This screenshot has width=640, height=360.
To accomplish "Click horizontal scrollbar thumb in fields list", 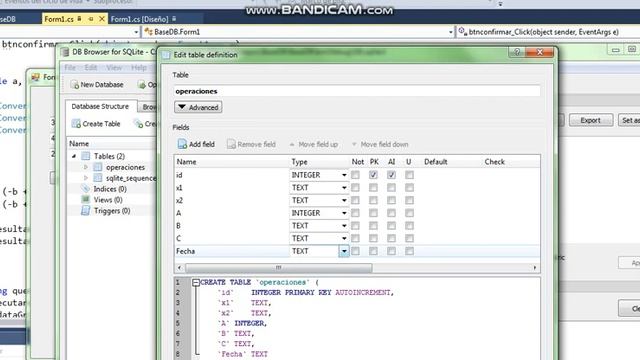I will pos(279,268).
